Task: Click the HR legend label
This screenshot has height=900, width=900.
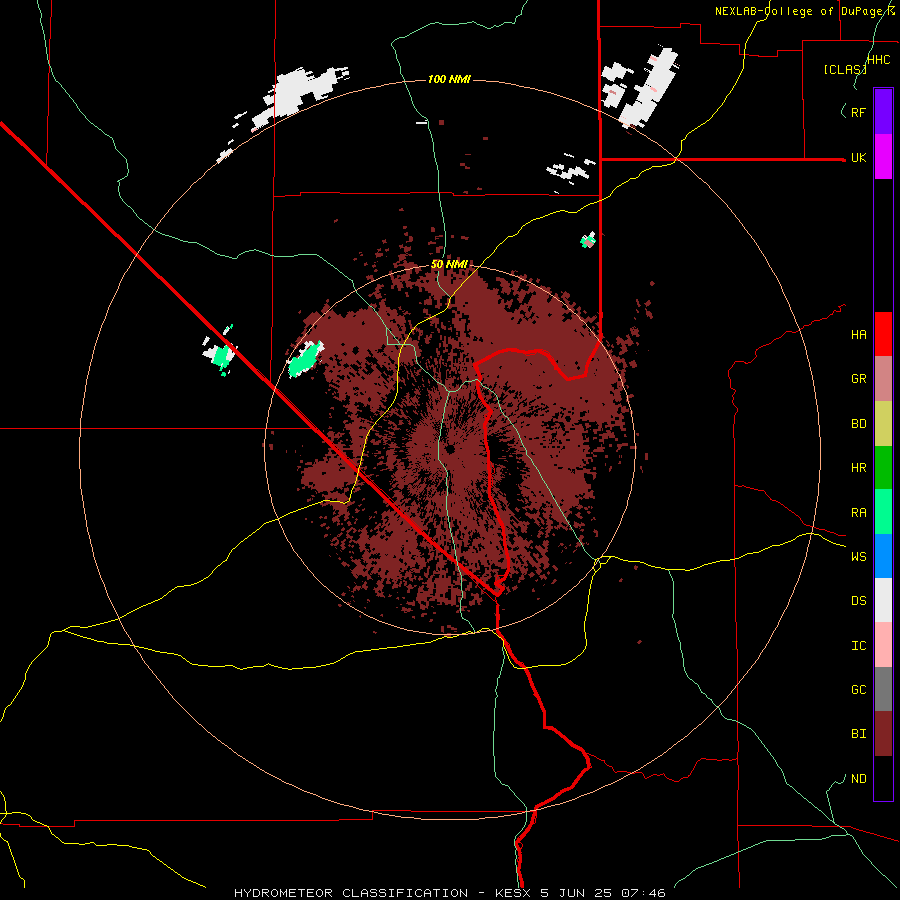Action: coord(858,468)
